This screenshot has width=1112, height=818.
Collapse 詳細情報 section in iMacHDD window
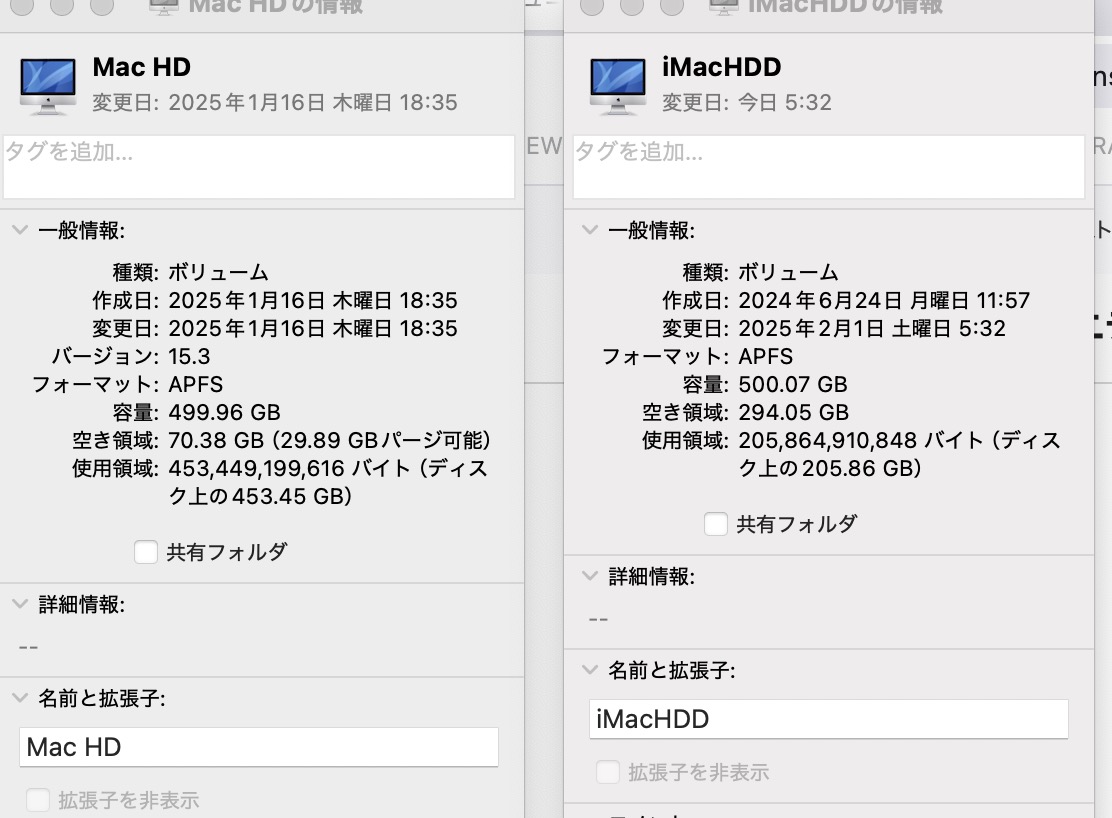(589, 576)
